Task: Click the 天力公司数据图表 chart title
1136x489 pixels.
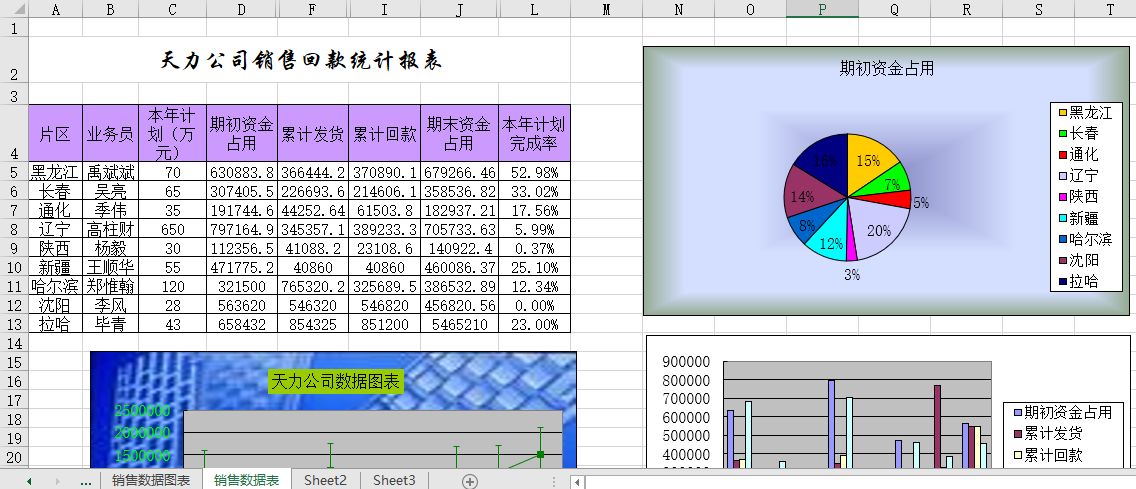Action: [336, 381]
